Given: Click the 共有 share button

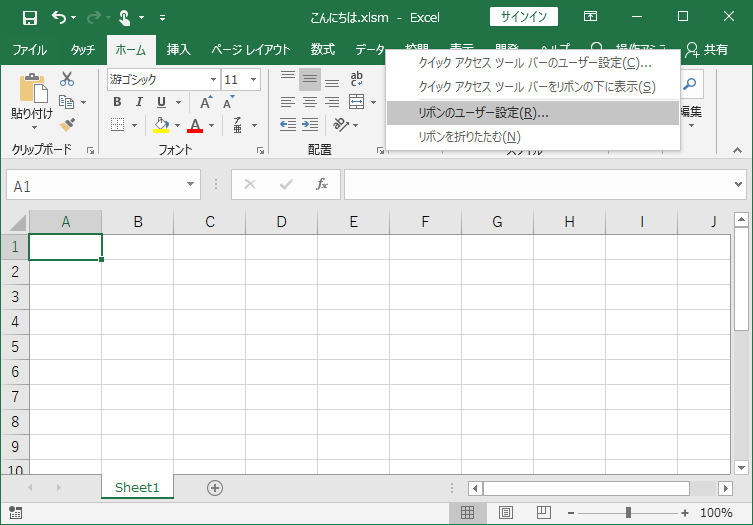Looking at the screenshot, I should pyautogui.click(x=707, y=49).
